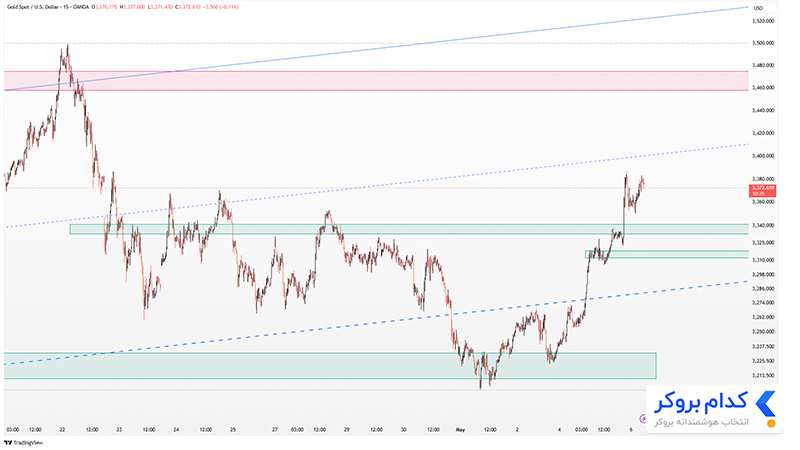Viewport: 800px width, 450px height.
Task: Open the Gold Spot / U.S. Dollar symbol title
Action: coord(47,7)
